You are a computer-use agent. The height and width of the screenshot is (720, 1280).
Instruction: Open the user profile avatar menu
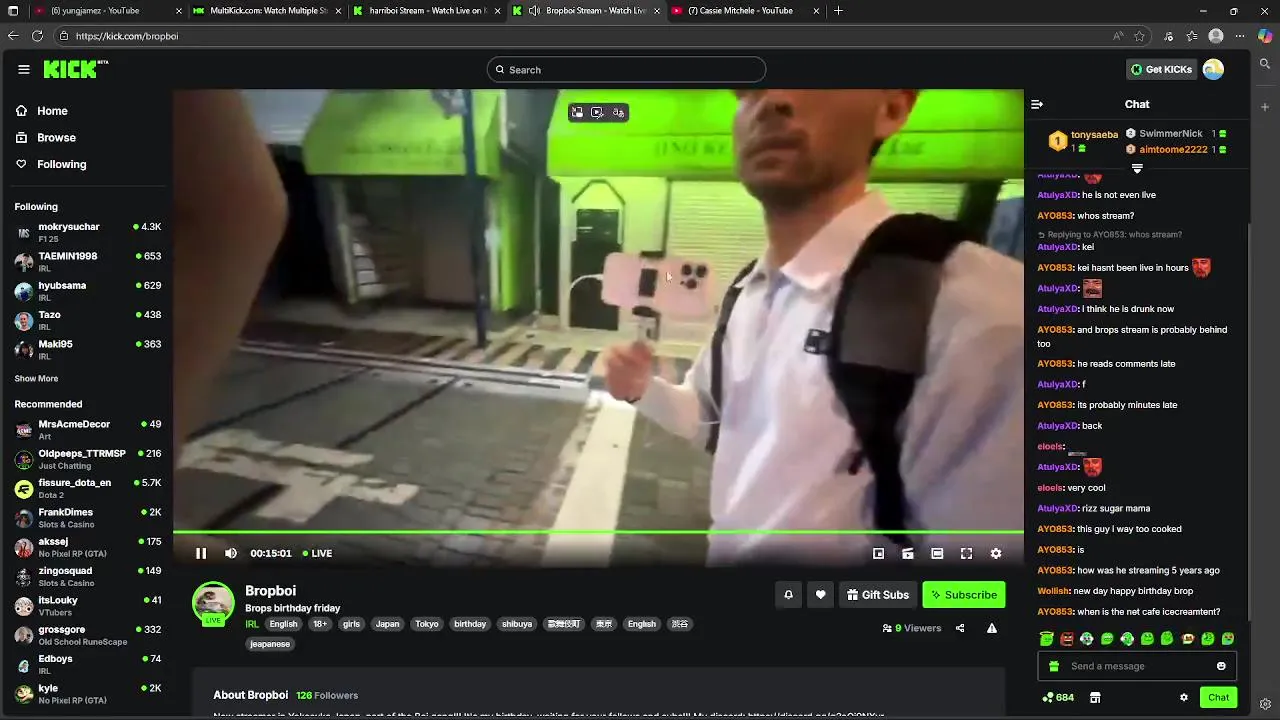pos(1213,69)
